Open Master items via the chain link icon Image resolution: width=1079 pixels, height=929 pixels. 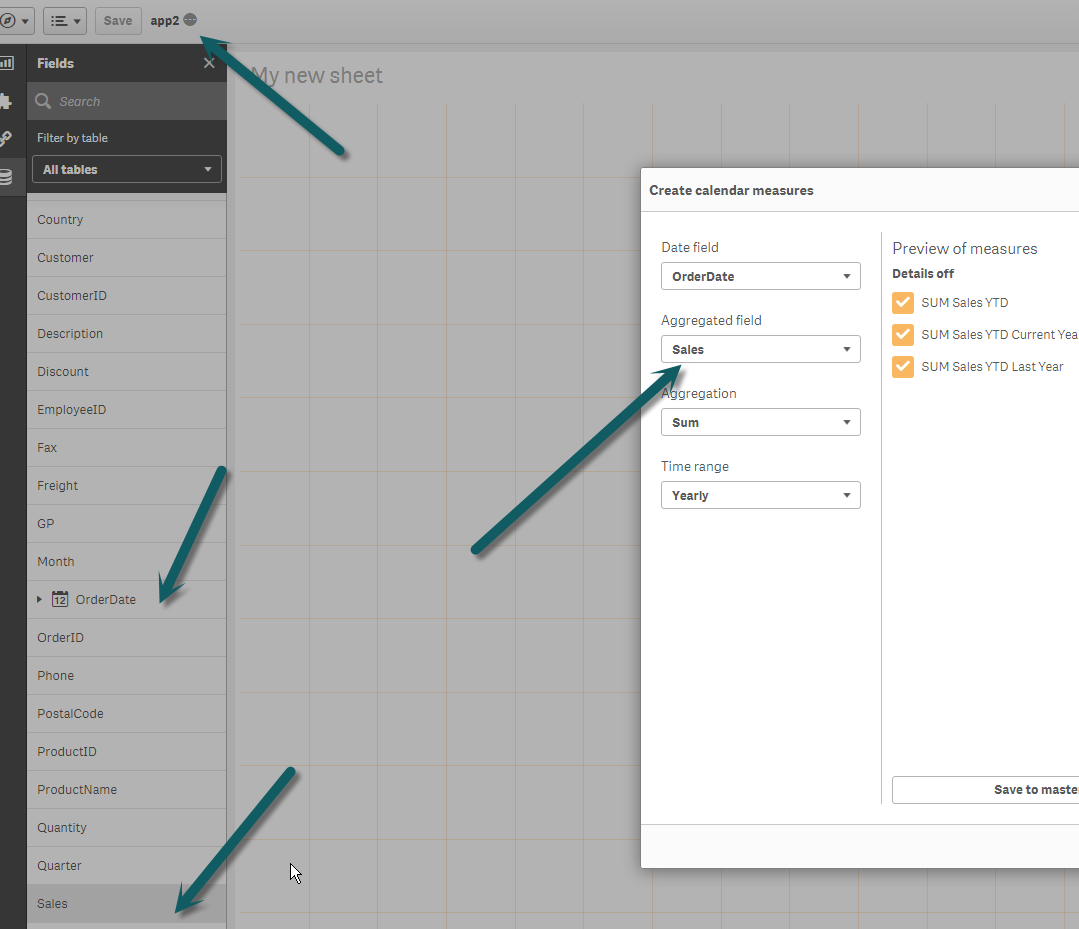(6, 139)
